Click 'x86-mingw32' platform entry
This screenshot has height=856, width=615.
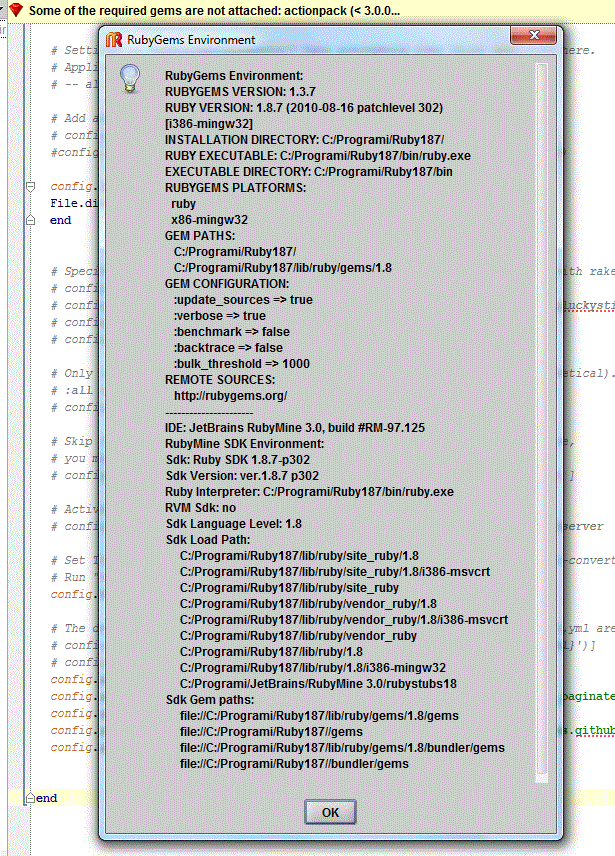coord(210,219)
